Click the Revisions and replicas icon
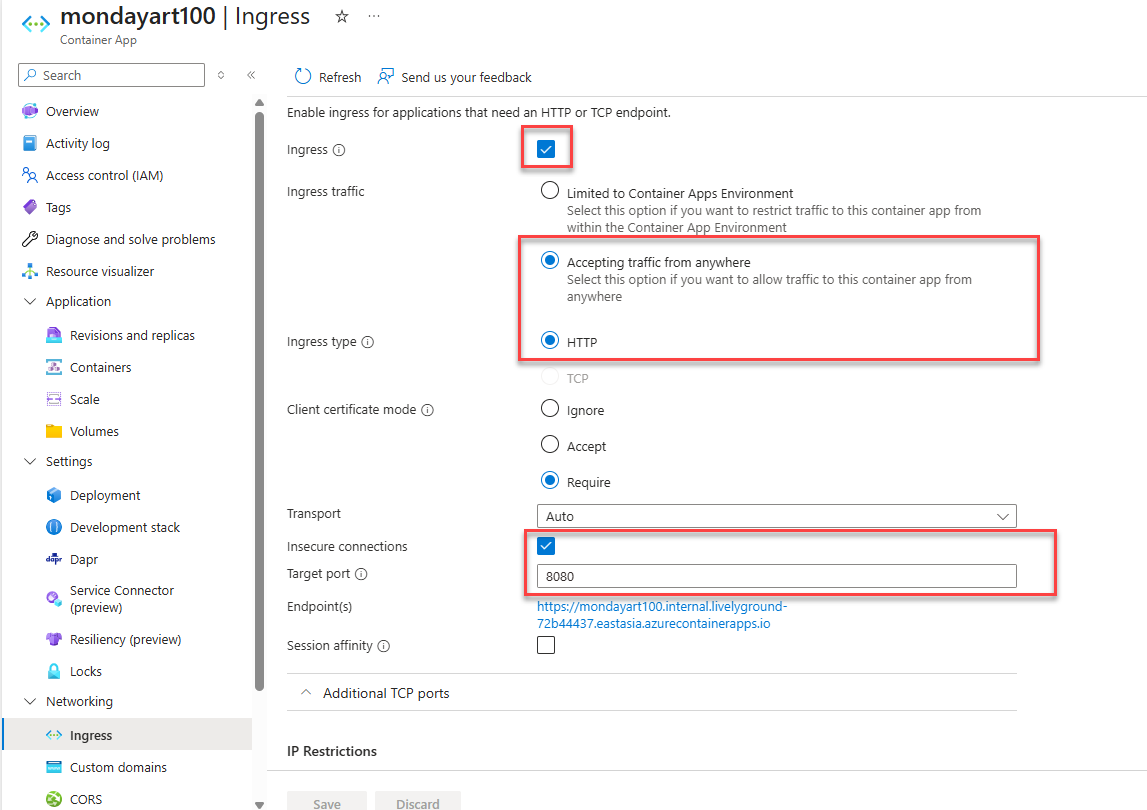1147x810 pixels. 54,335
